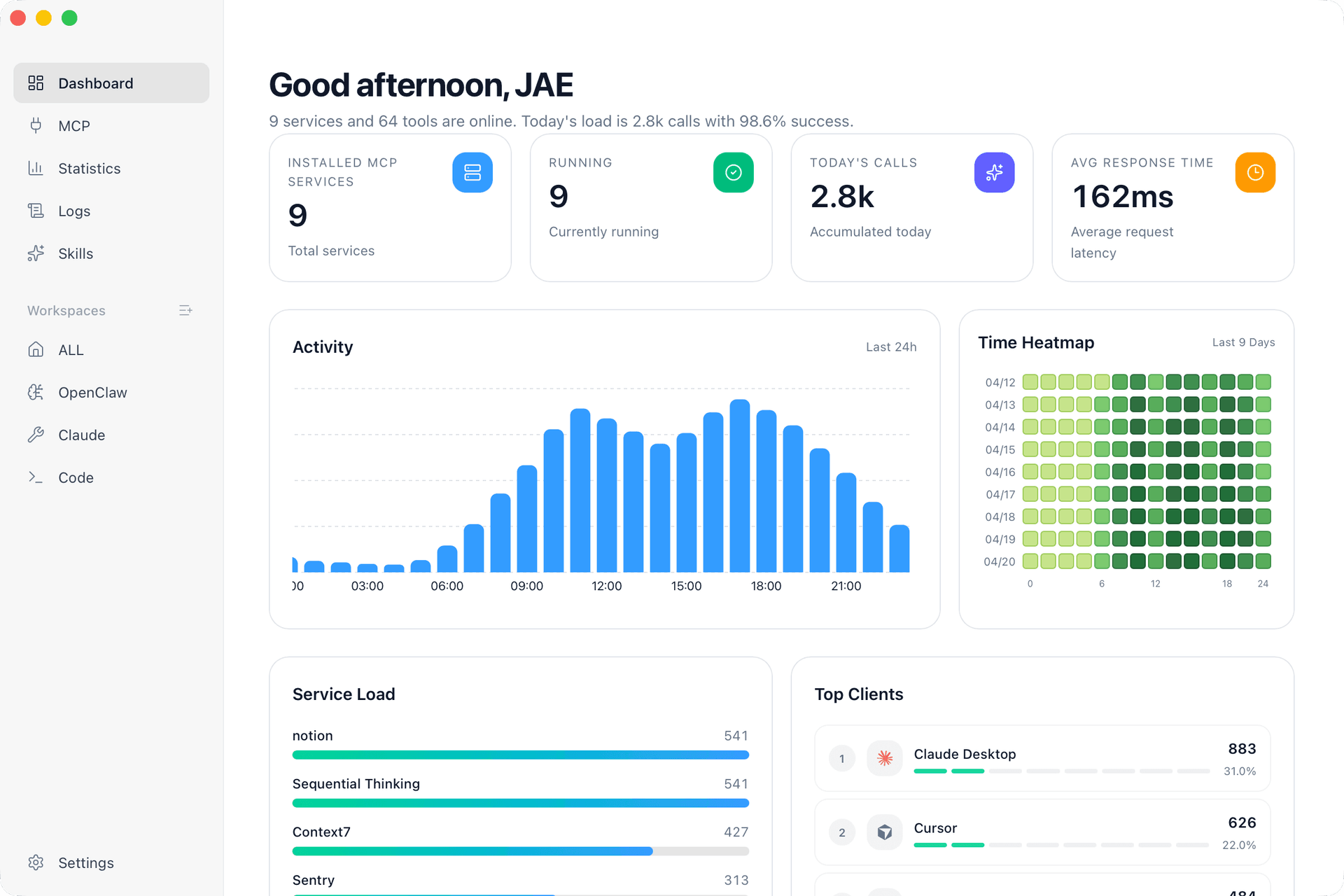The width and height of the screenshot is (1344, 896).
Task: Click the Running services card
Action: 651,208
